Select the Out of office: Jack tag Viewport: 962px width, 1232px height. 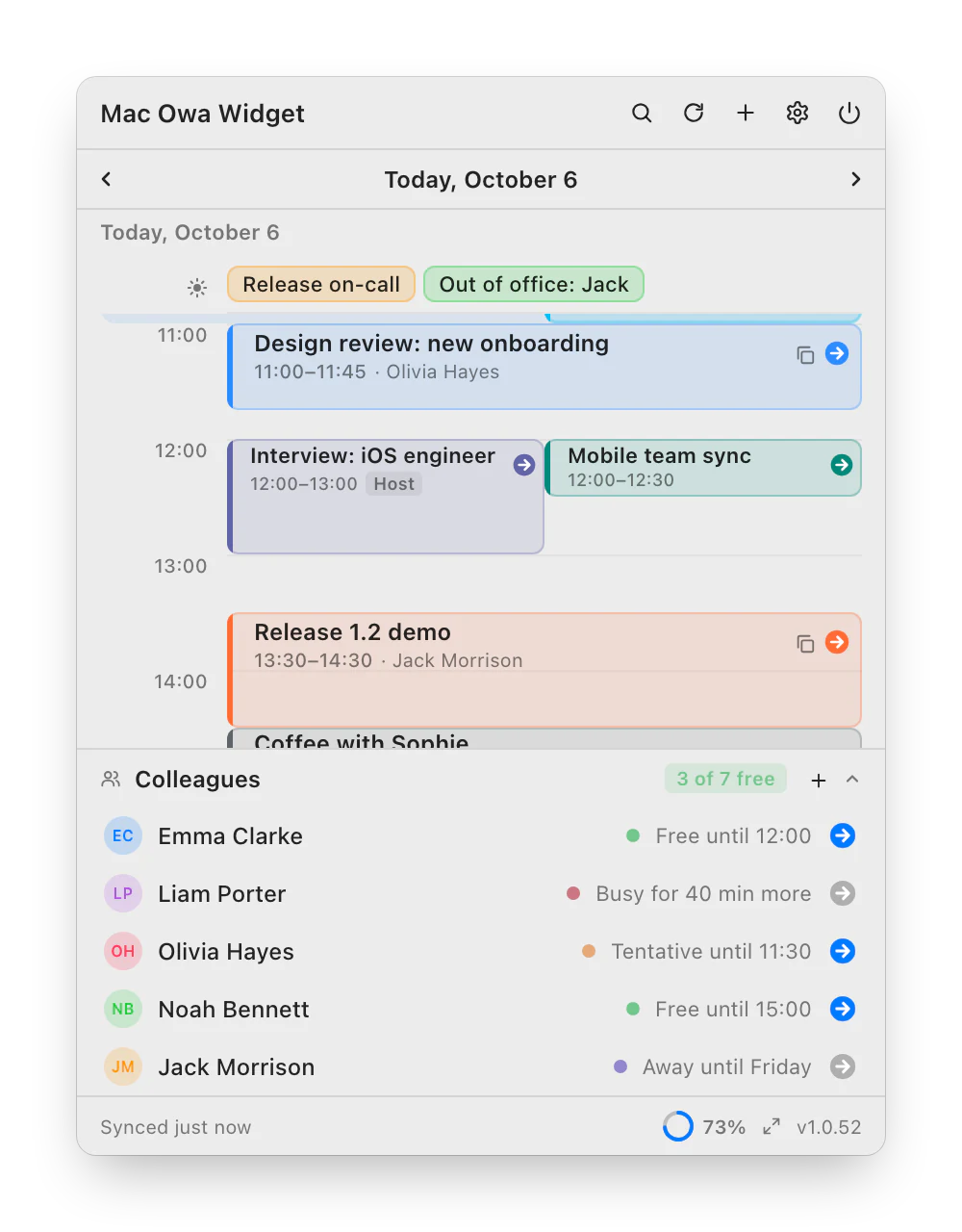(x=534, y=284)
